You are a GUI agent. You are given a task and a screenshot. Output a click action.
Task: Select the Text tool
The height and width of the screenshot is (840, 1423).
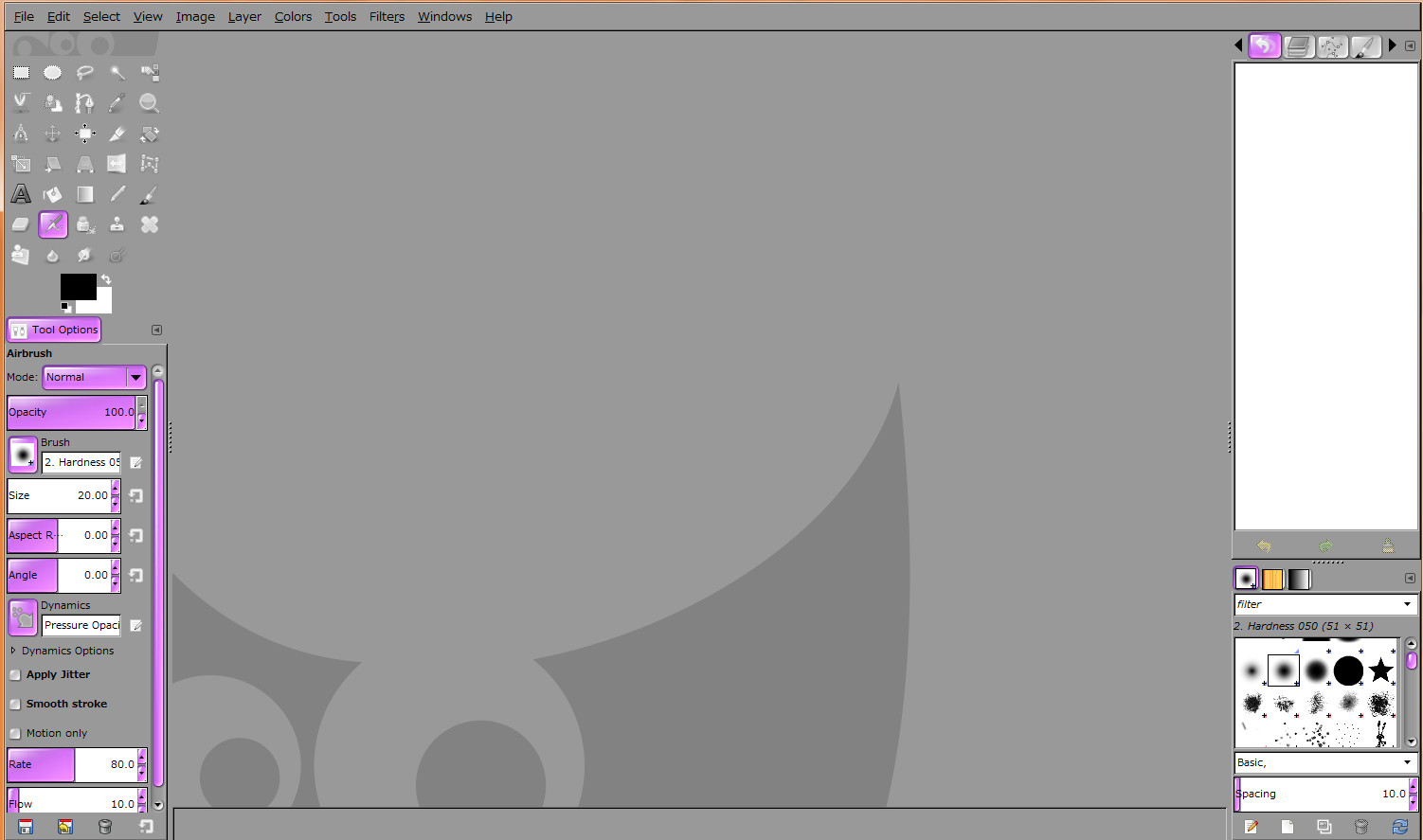[21, 194]
